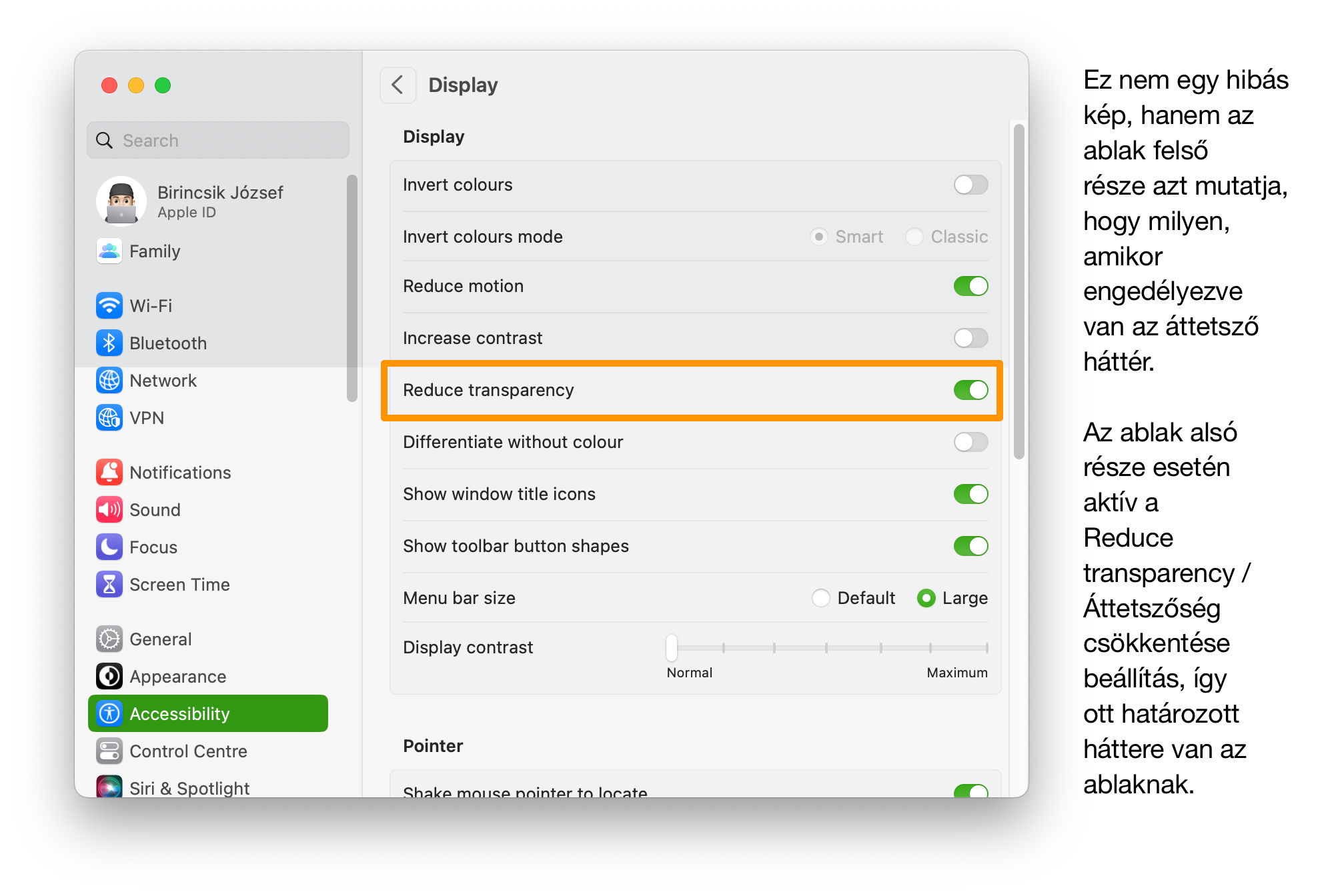Viewport: 1334px width, 896px height.
Task: Select Bluetooth in sidebar list
Action: coord(168,343)
